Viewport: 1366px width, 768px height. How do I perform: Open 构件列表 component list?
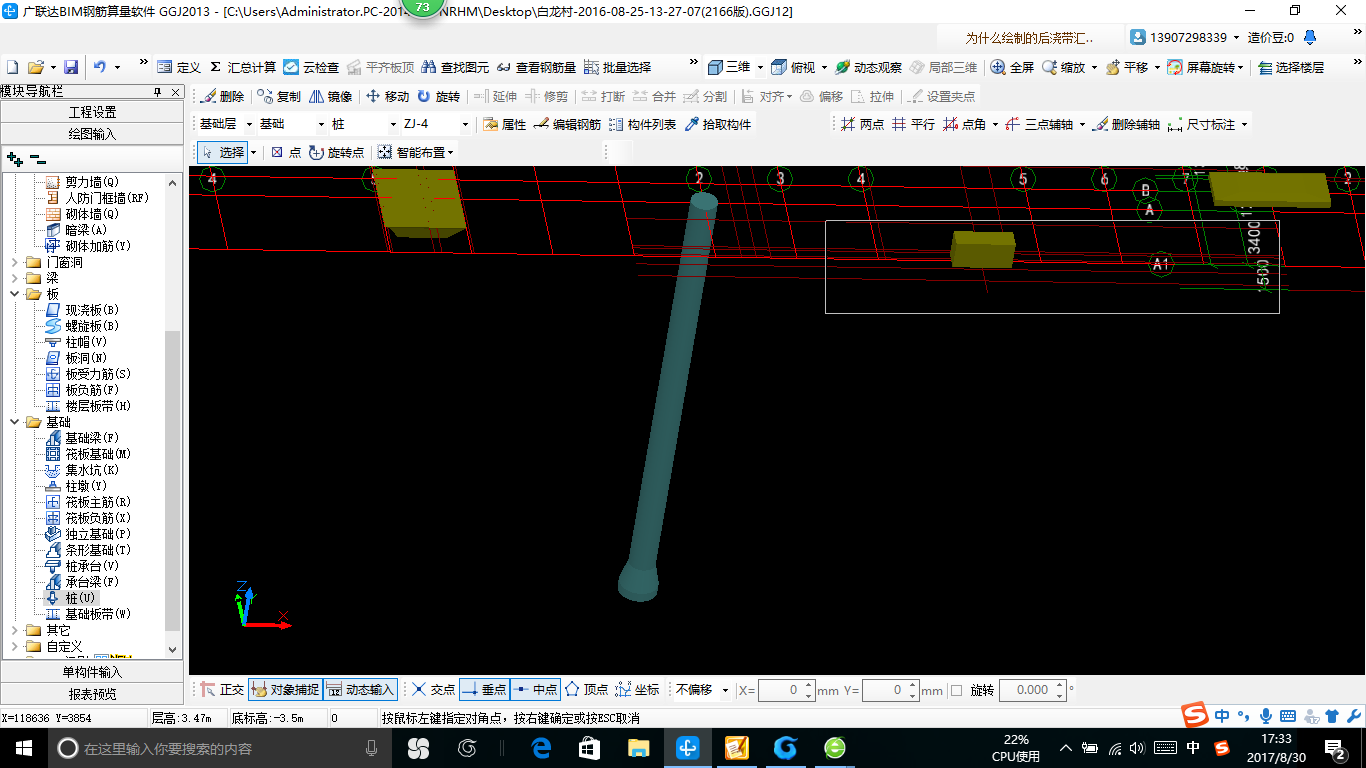pyautogui.click(x=641, y=124)
